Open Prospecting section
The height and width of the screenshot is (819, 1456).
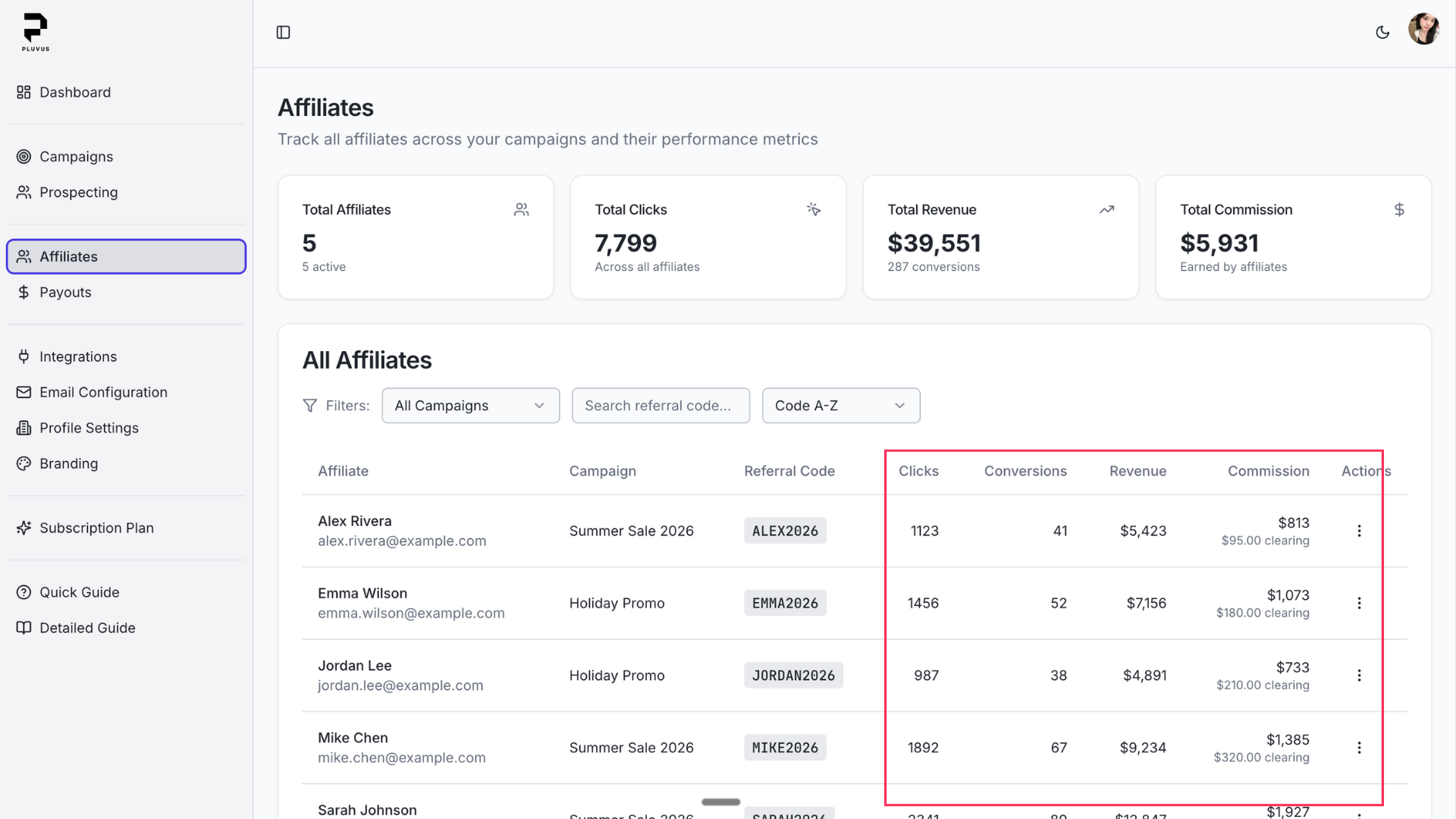126,193
